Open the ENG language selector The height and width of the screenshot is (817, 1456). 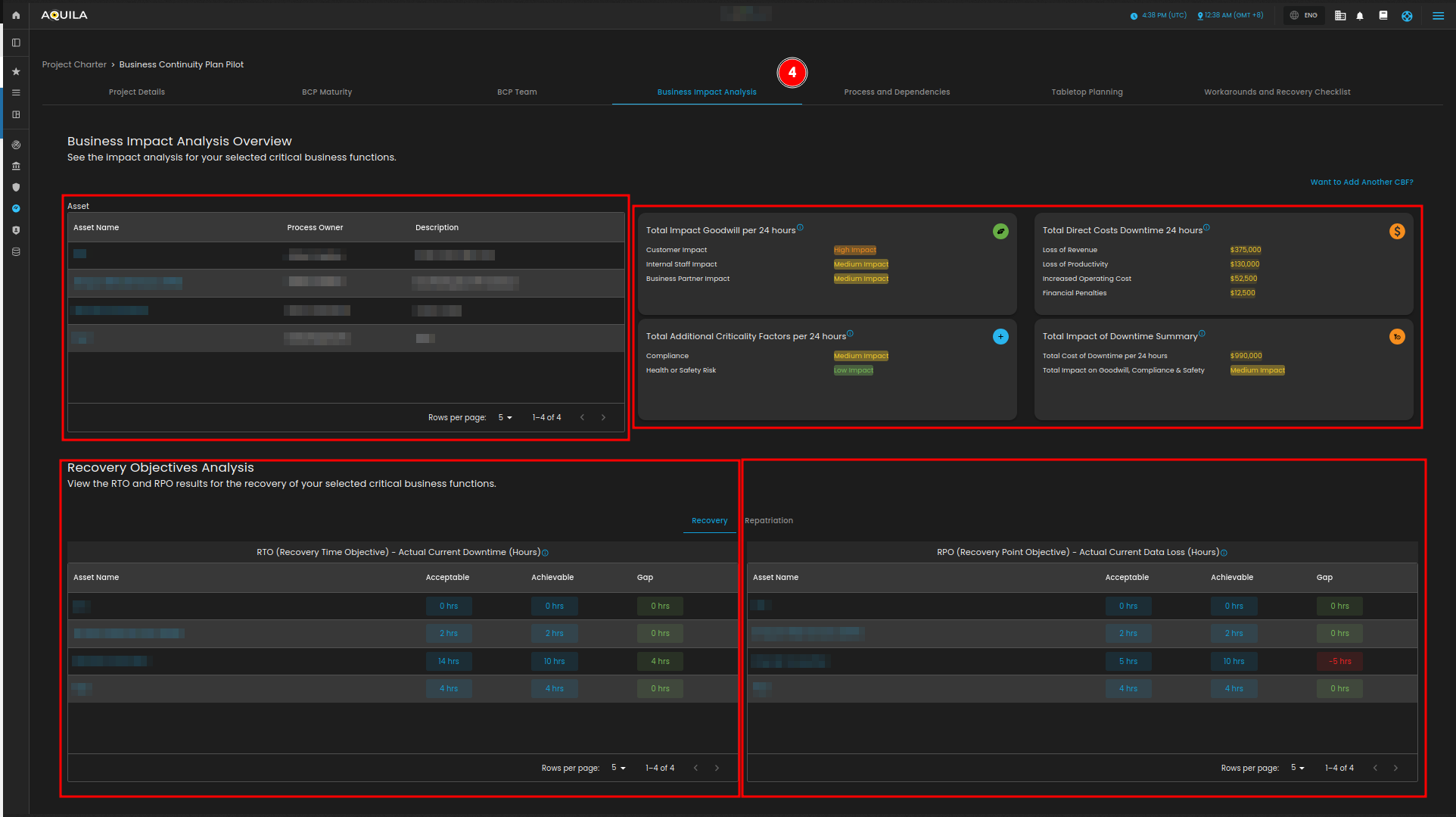(1304, 16)
